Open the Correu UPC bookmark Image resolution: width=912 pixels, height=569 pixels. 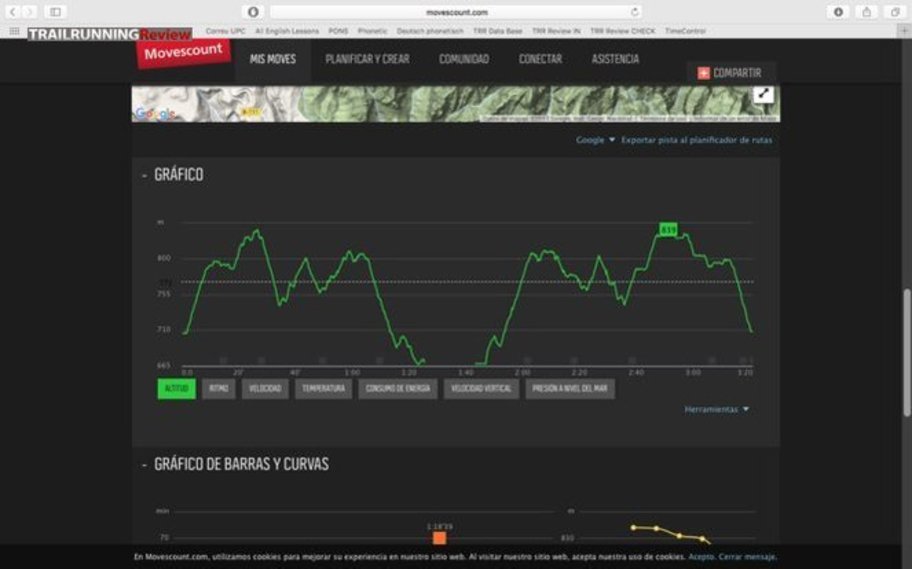(226, 31)
